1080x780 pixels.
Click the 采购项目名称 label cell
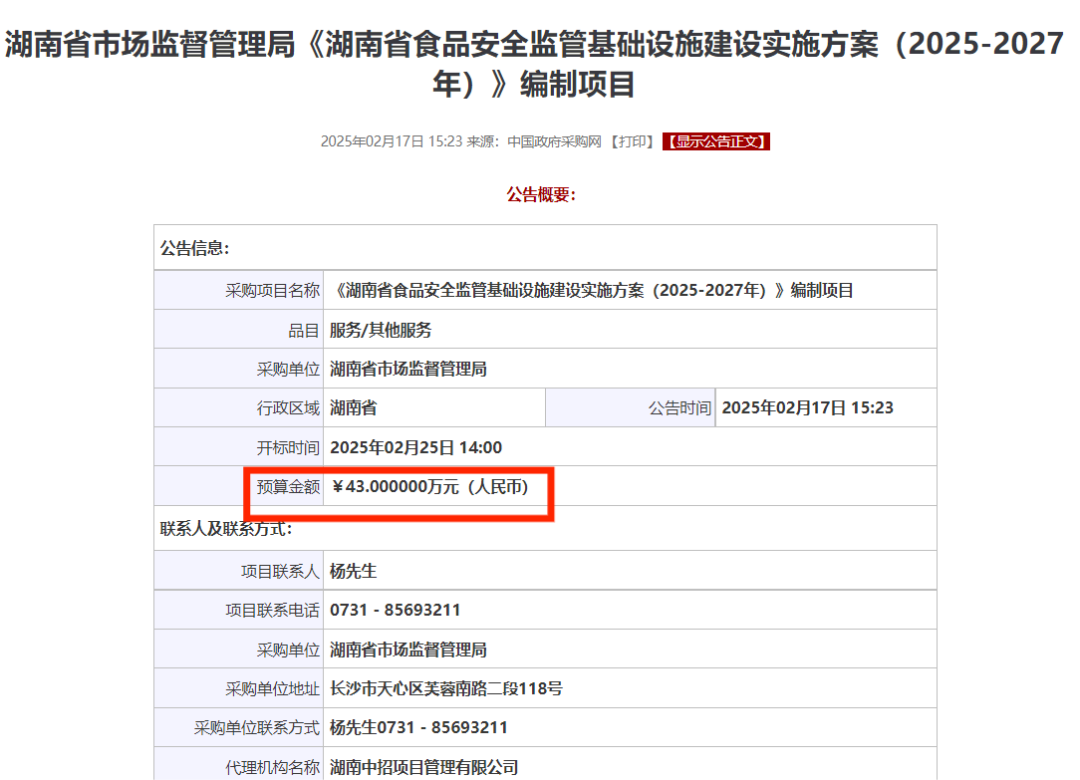tap(239, 291)
